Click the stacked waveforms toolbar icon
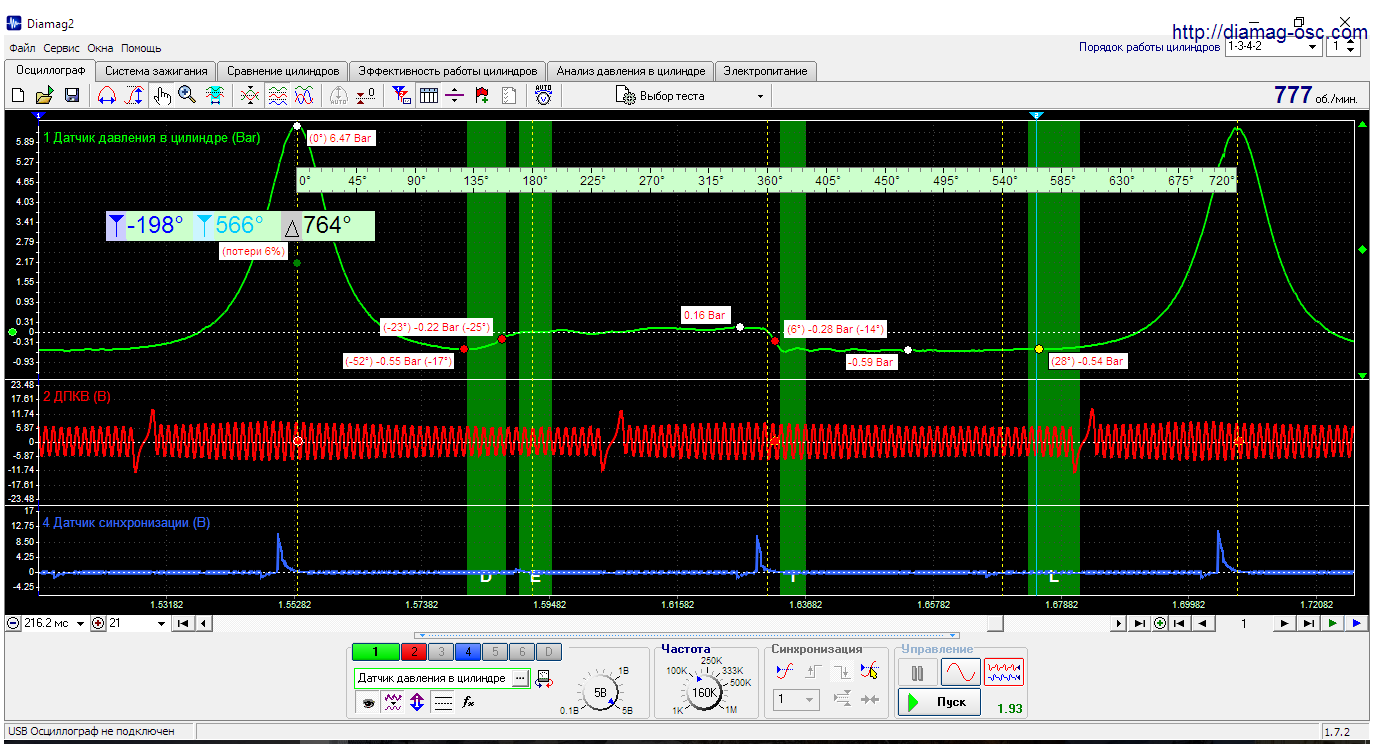Image resolution: width=1382 pixels, height=744 pixels. coord(278,96)
